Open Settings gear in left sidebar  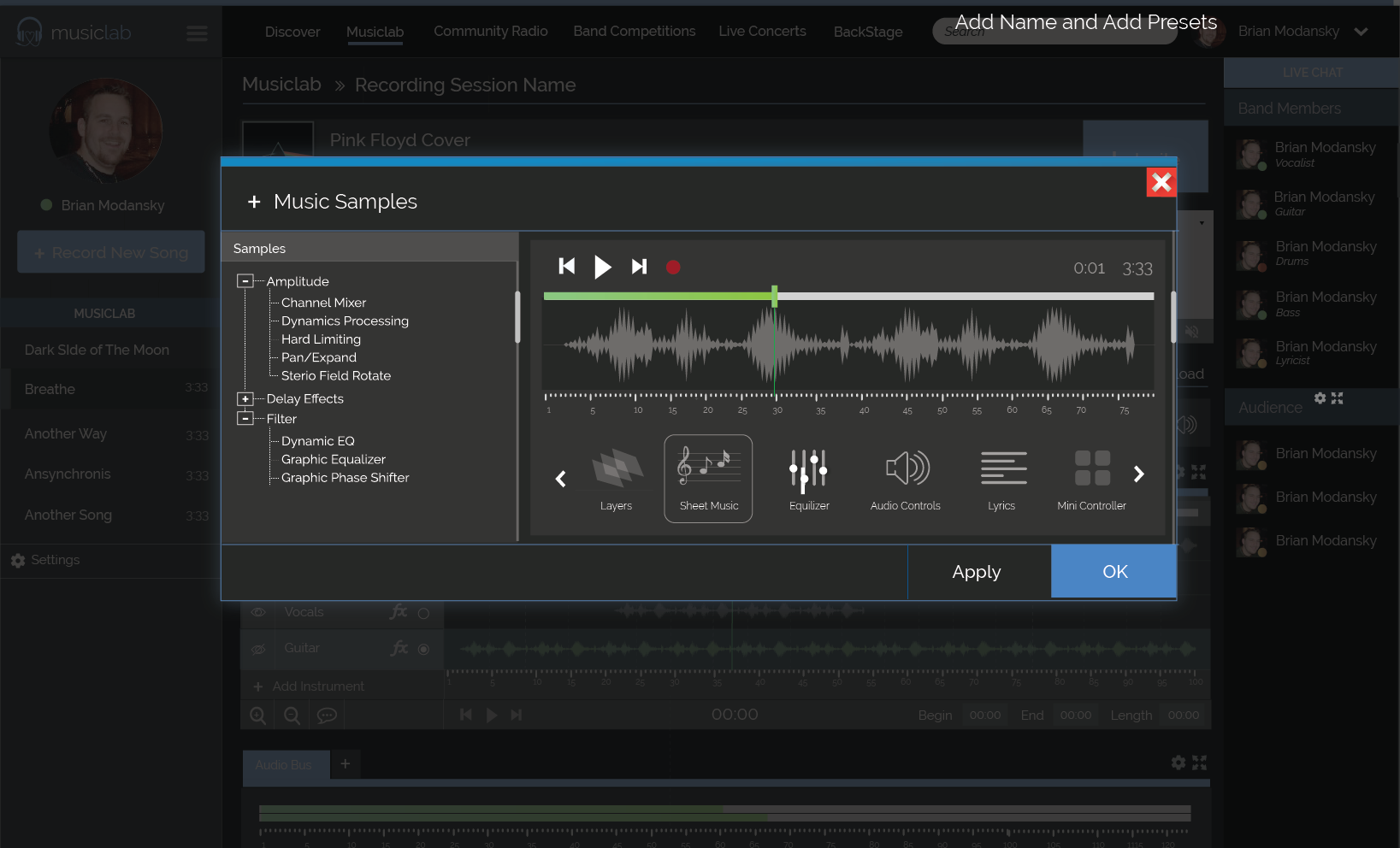point(17,561)
